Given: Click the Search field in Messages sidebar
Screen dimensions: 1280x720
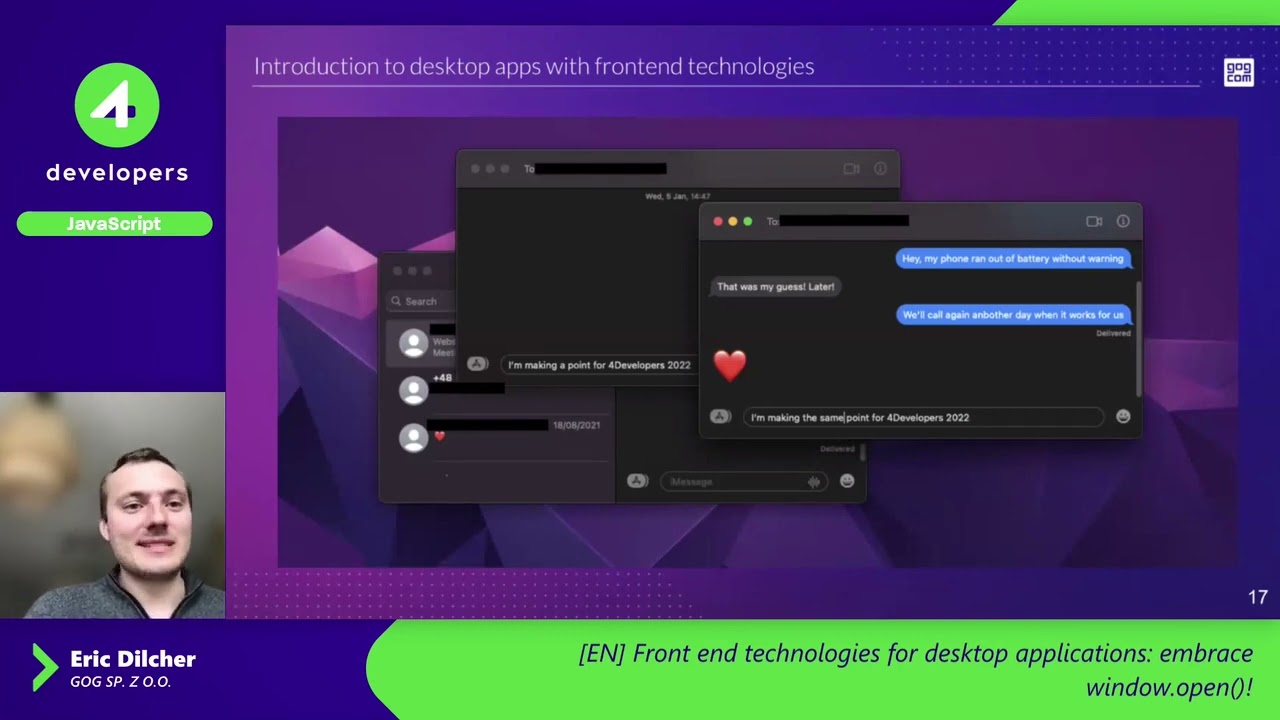Looking at the screenshot, I should click(x=422, y=301).
